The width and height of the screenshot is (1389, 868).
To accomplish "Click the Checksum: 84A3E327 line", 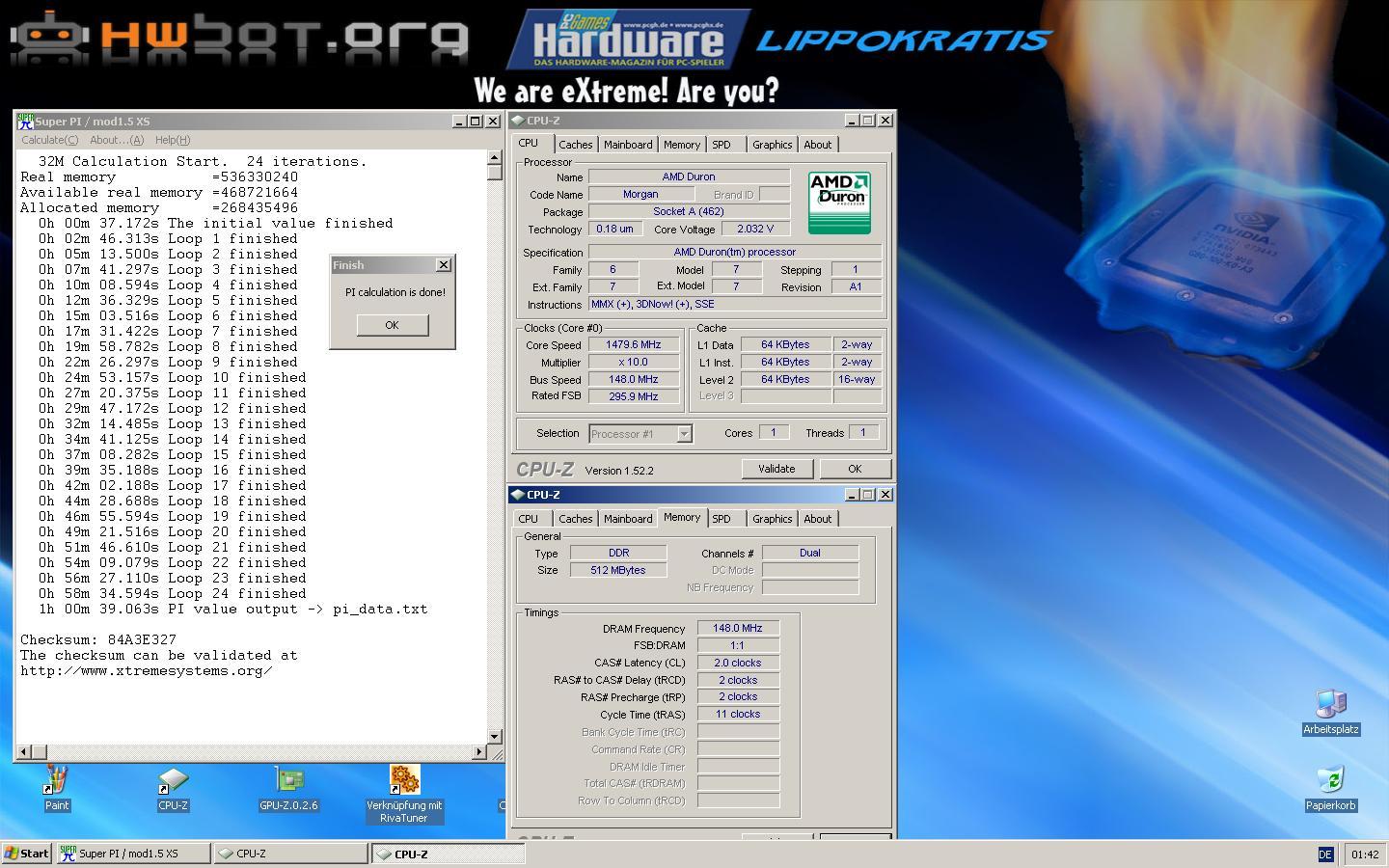I will [x=98, y=639].
